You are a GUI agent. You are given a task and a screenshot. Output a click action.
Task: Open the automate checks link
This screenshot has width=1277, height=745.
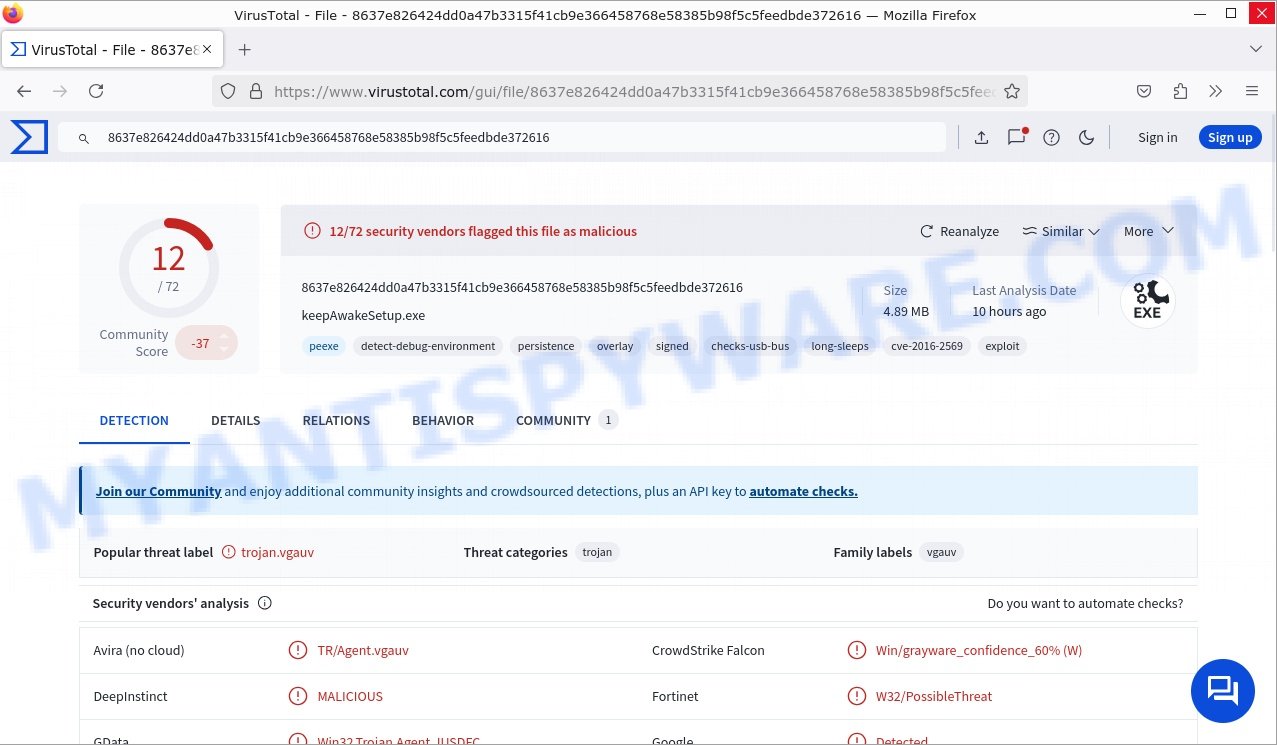(803, 491)
